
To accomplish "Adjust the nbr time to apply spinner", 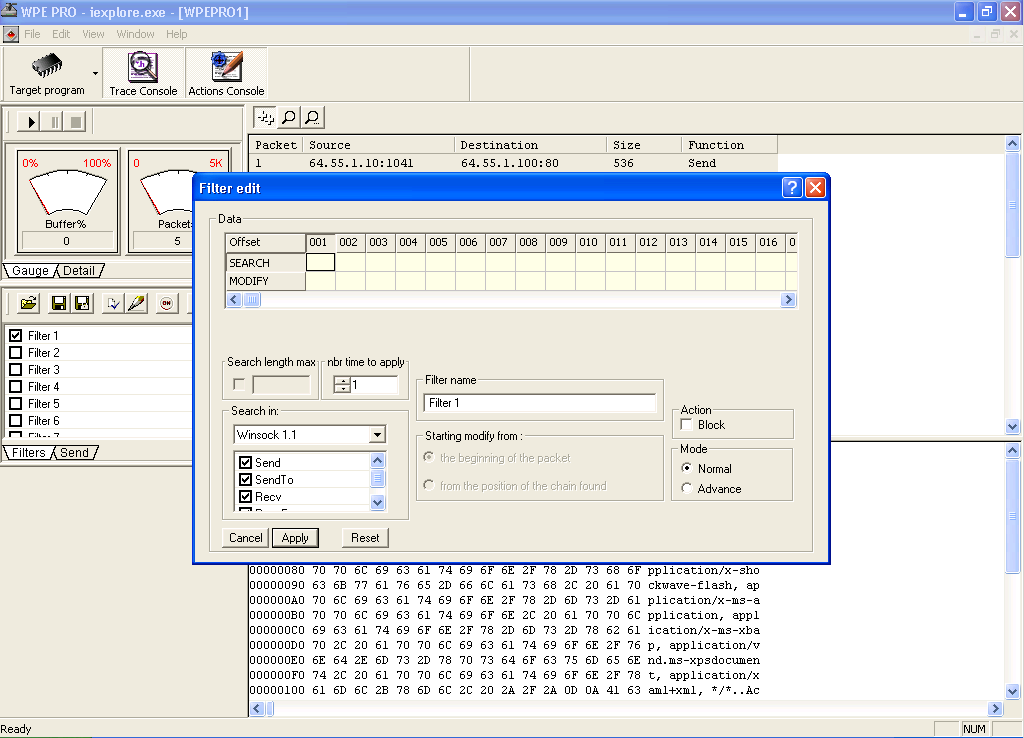I will click(342, 385).
